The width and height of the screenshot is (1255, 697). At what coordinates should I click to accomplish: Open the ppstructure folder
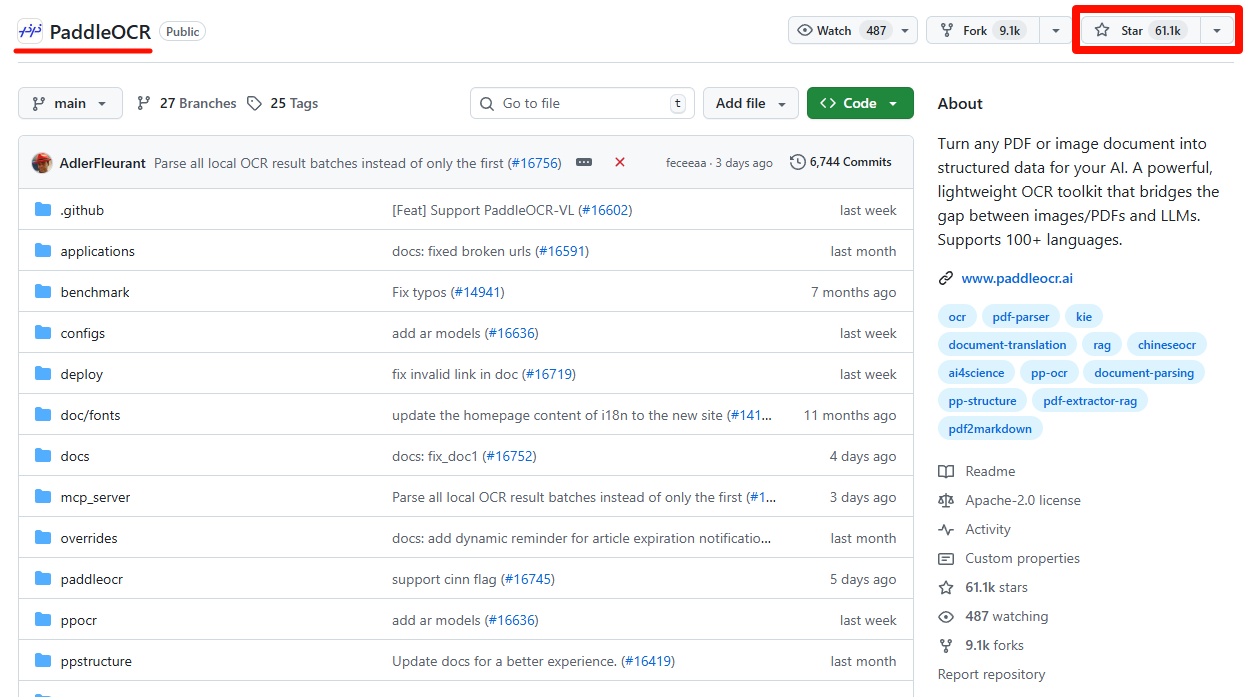tap(96, 661)
